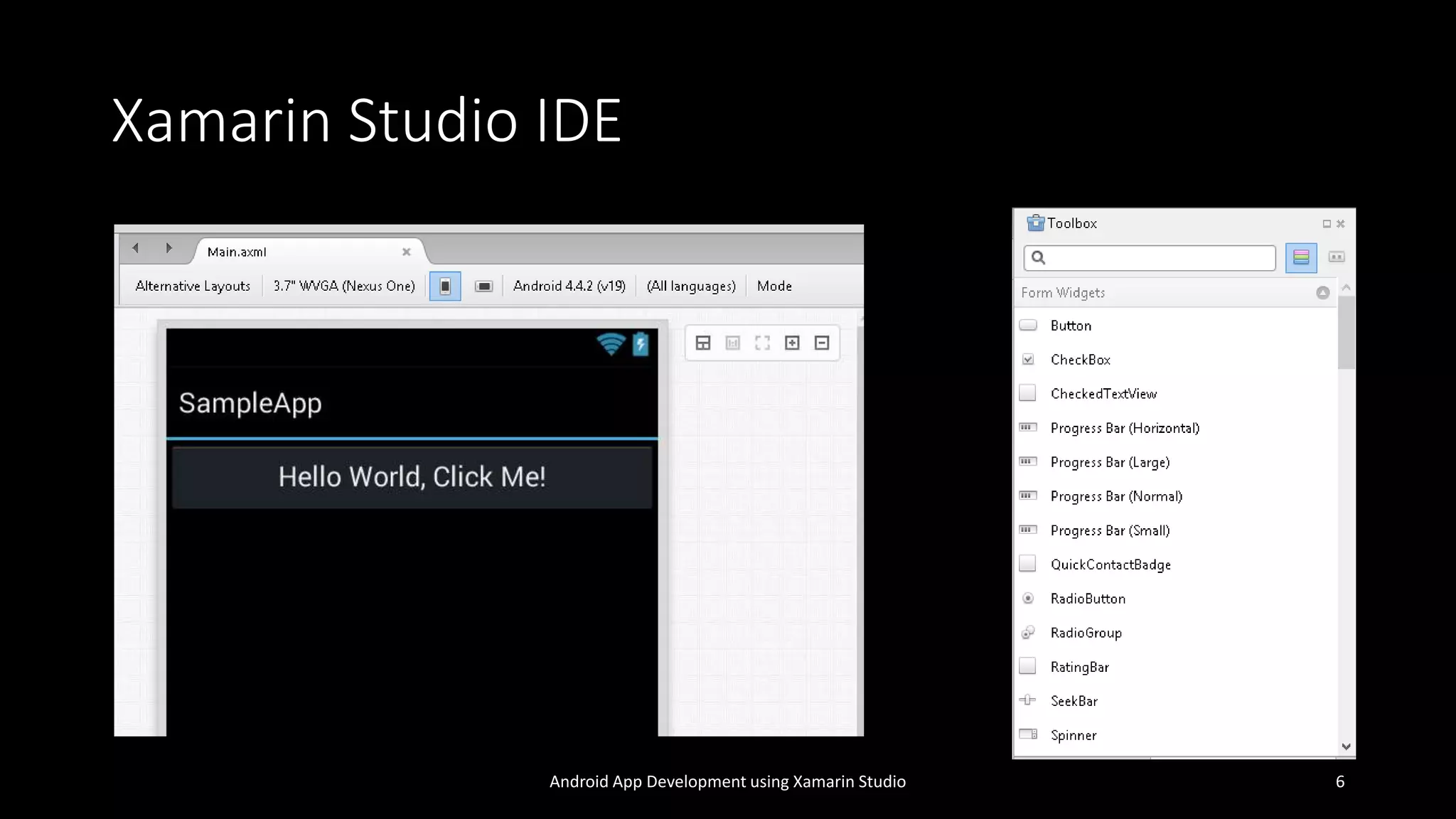Select QuickContactBadge widget
This screenshot has height=819, width=1456.
1176,564
